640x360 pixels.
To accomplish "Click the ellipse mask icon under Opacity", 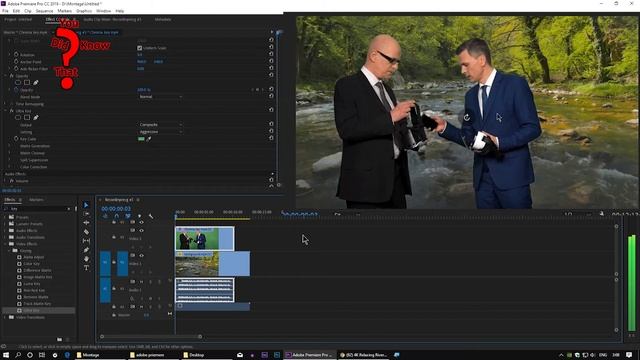I will click(x=18, y=82).
